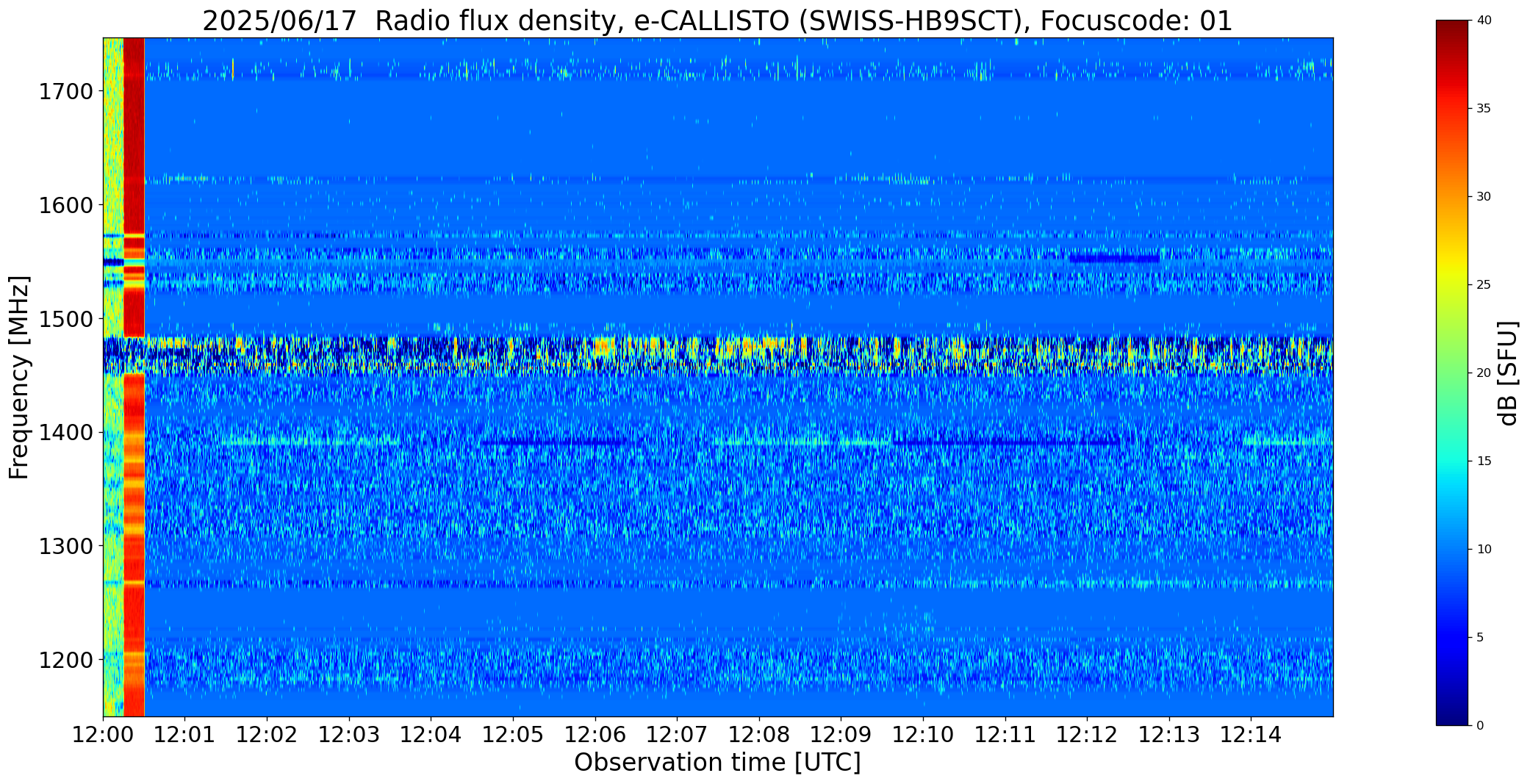Click the 1600 frequency tick label
This screenshot has height=784, width=1530.
pyautogui.click(x=65, y=205)
